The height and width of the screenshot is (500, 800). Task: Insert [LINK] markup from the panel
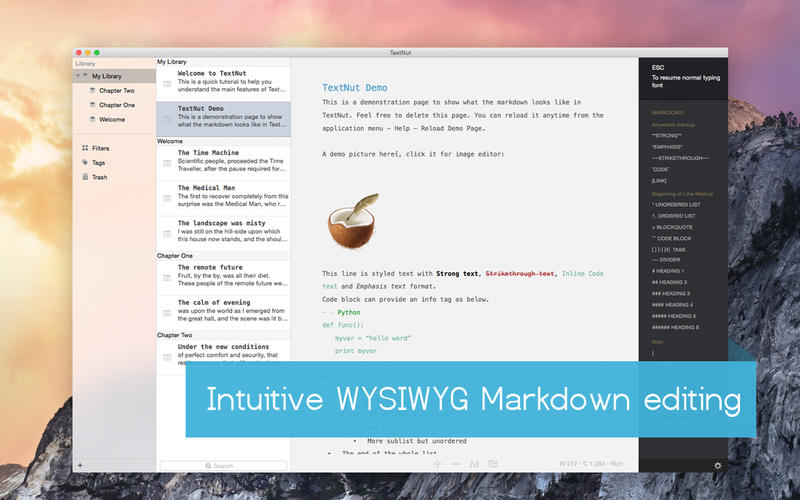(659, 181)
